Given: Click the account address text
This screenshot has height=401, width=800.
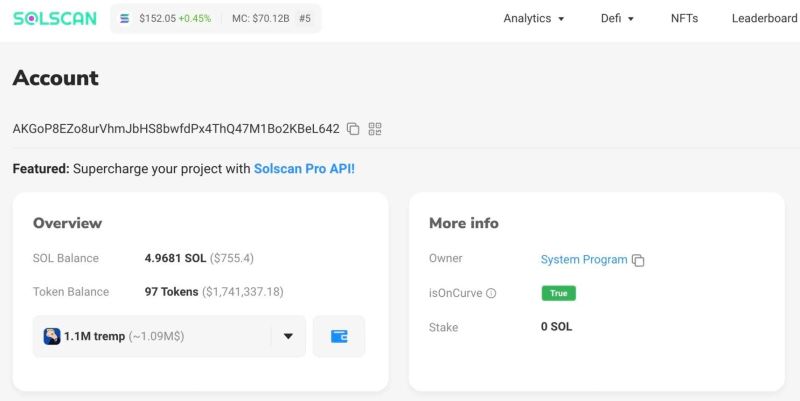Looking at the screenshot, I should [176, 129].
